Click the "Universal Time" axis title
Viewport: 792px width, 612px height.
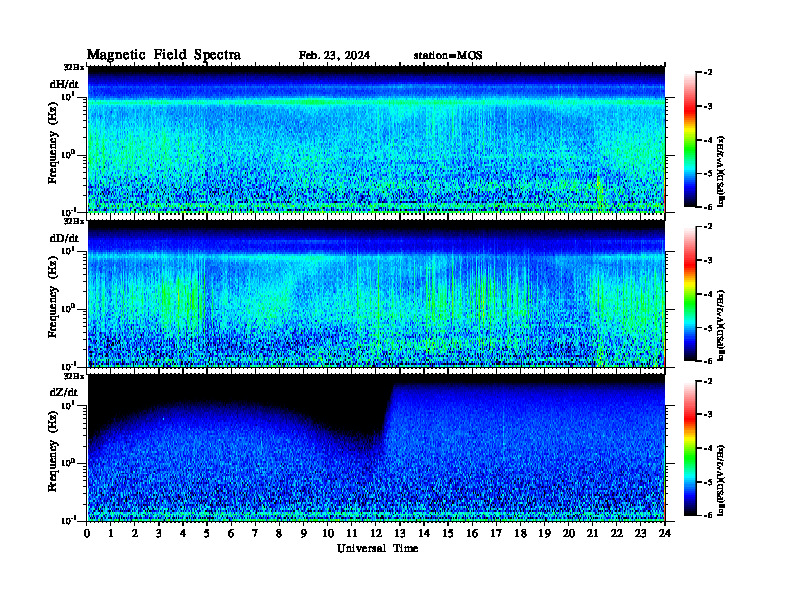pyautogui.click(x=377, y=548)
